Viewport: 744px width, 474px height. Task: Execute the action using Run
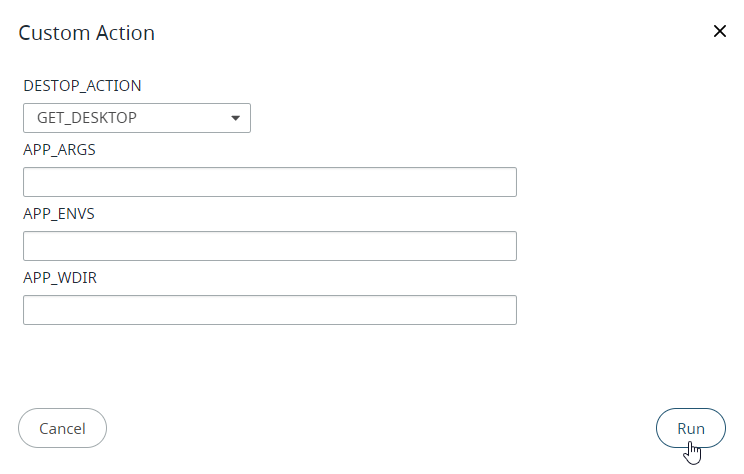pyautogui.click(x=690, y=428)
